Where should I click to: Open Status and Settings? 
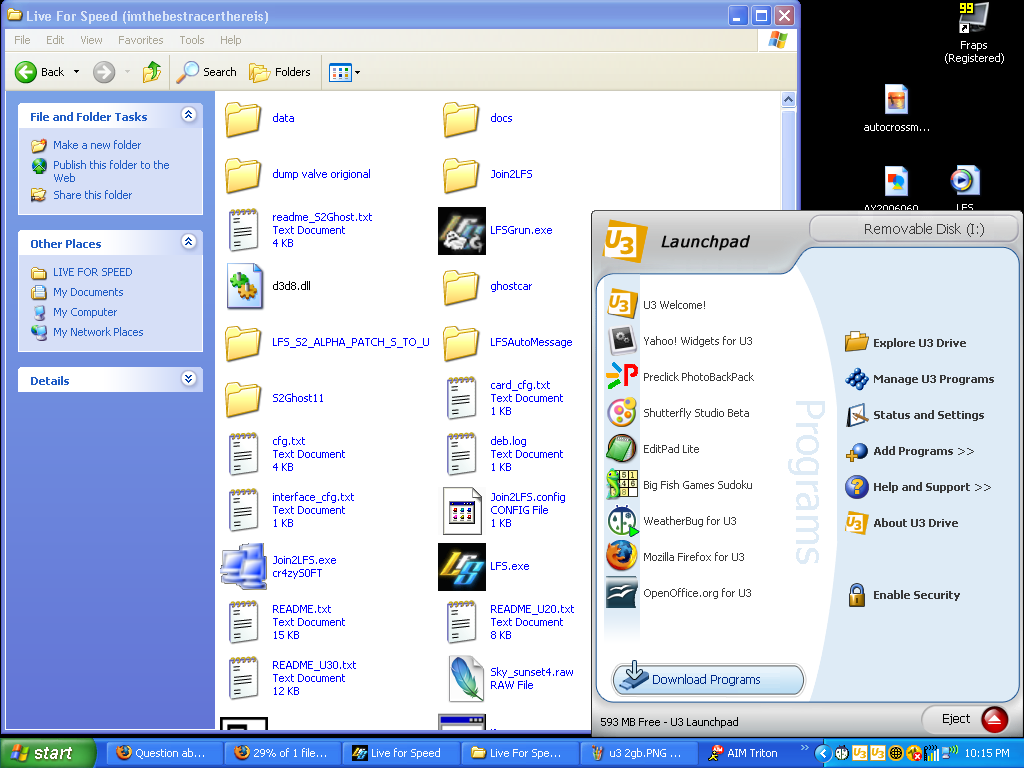pyautogui.click(x=915, y=415)
